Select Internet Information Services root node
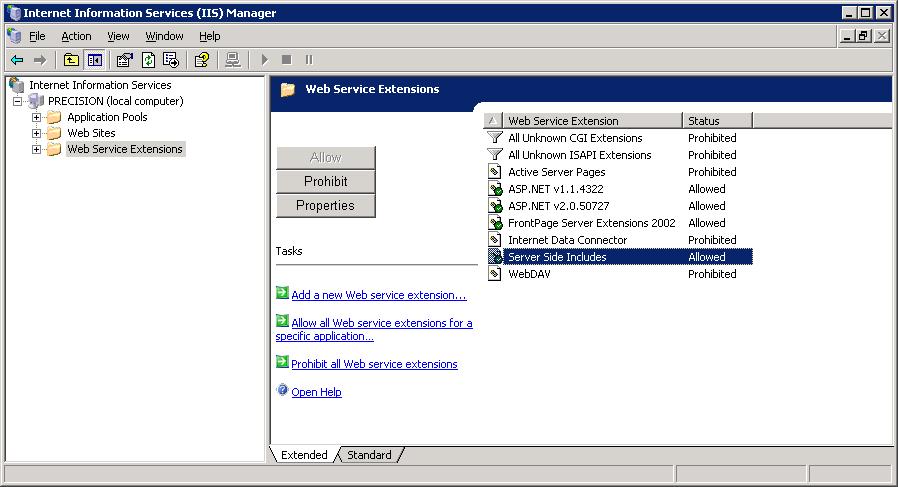The width and height of the screenshot is (898, 487). click(100, 85)
